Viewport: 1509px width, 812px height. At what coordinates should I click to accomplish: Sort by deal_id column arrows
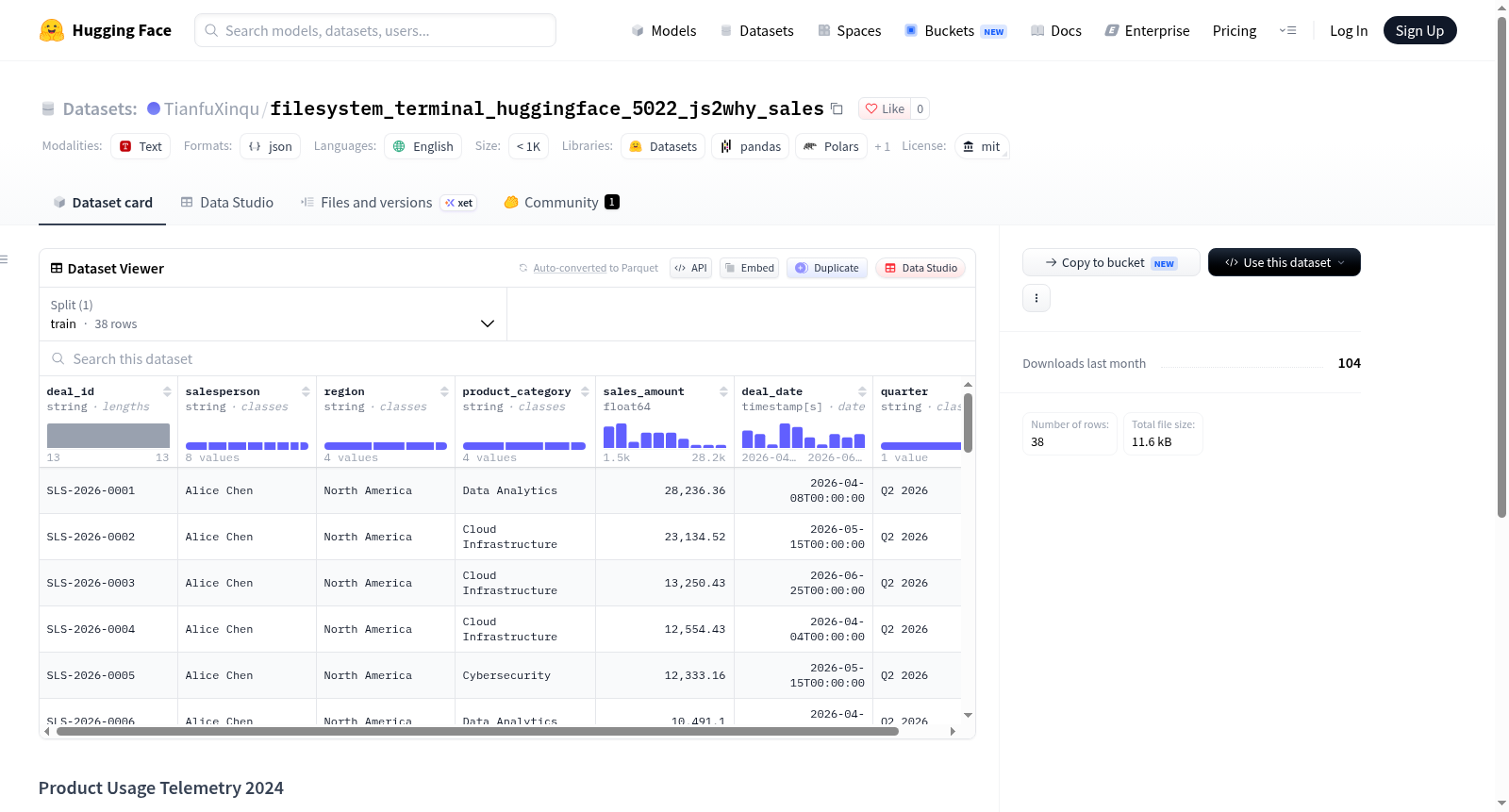click(x=167, y=391)
